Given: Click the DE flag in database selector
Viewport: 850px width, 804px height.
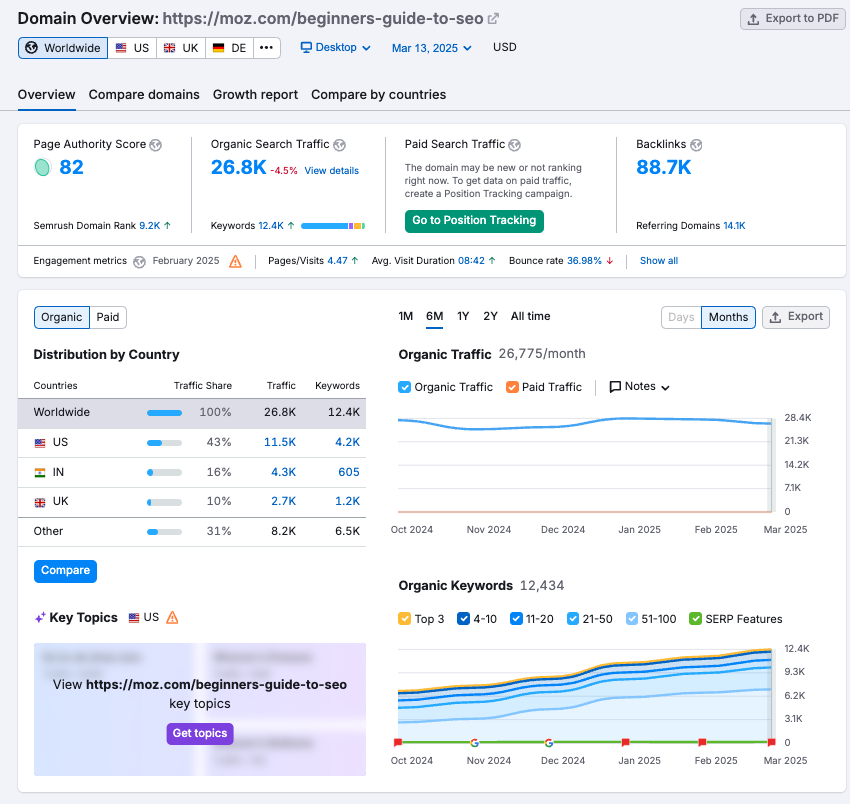Looking at the screenshot, I should click(218, 48).
